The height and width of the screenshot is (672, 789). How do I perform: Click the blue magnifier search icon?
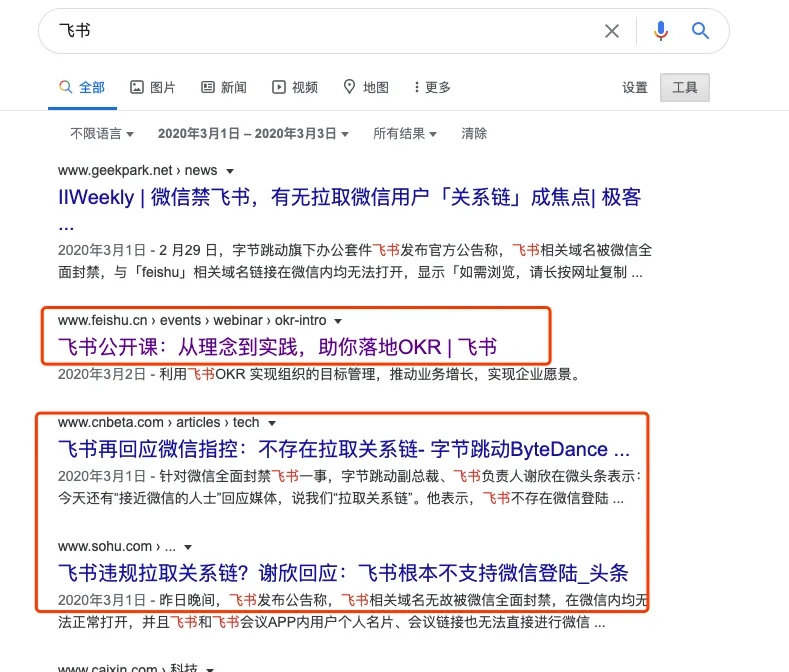[700, 31]
